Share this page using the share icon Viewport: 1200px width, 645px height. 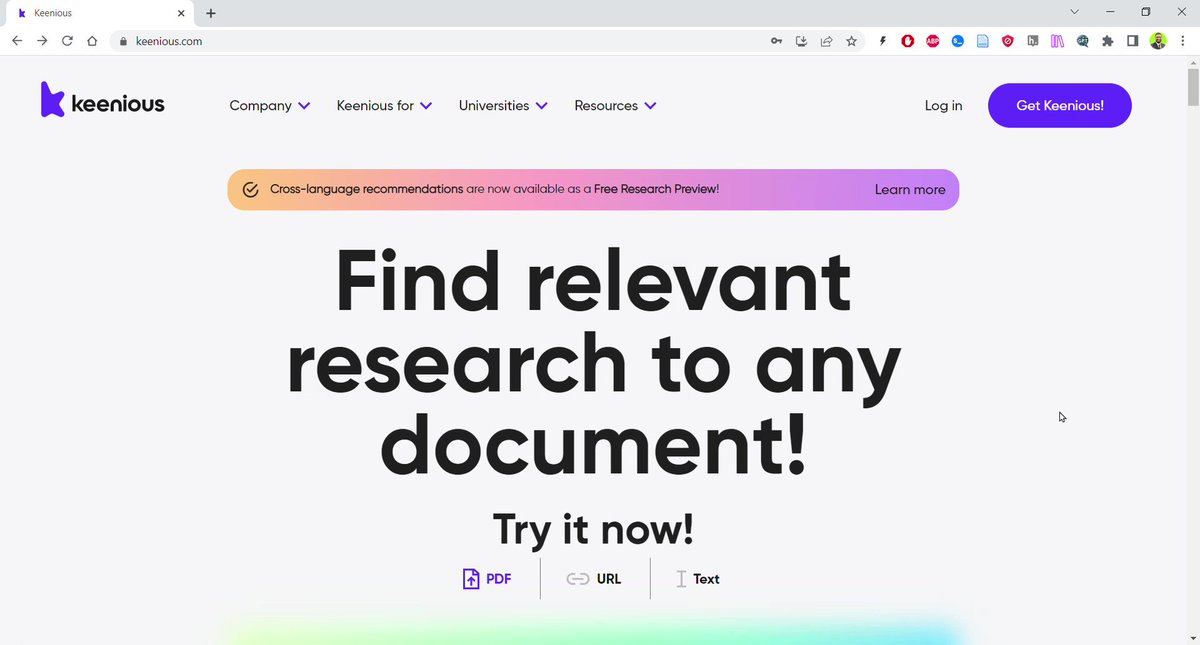tap(827, 41)
